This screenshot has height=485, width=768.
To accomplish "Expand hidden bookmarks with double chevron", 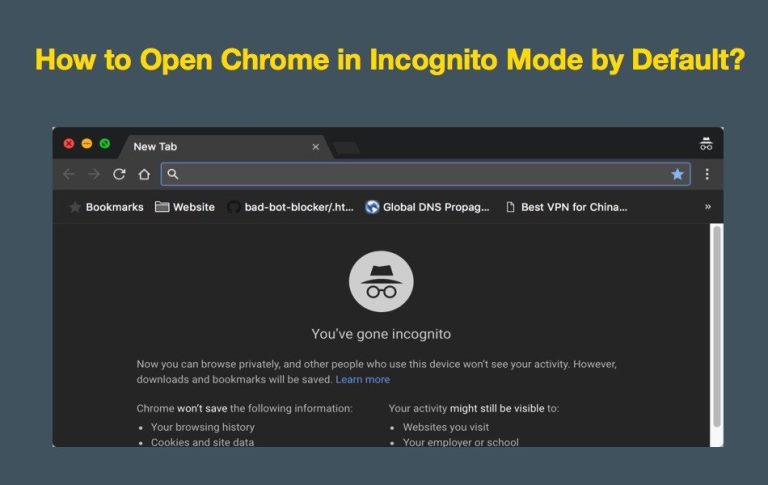I will (708, 206).
